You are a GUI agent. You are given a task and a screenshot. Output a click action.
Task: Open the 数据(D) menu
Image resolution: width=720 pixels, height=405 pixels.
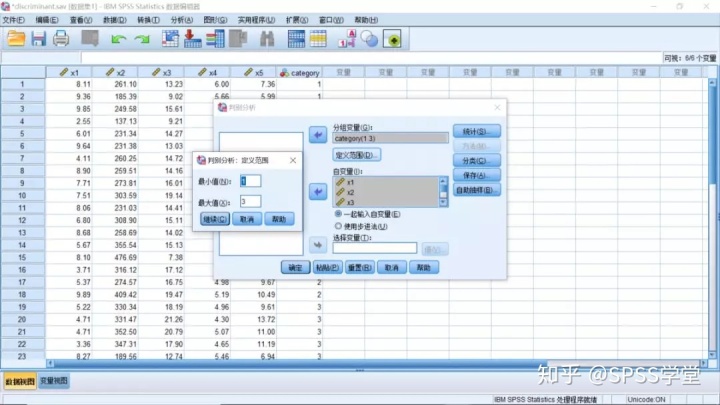114,20
